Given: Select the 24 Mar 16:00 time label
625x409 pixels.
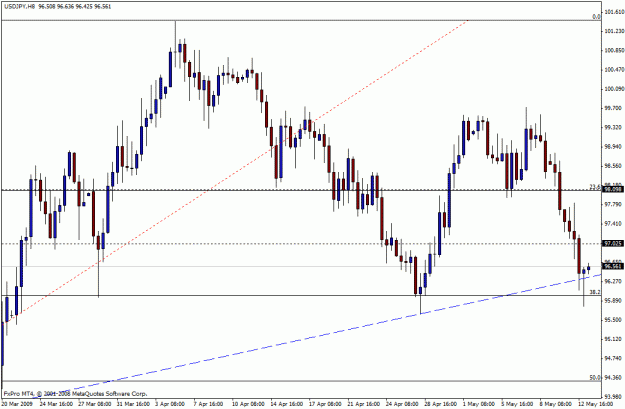Looking at the screenshot, I should coord(55,404).
